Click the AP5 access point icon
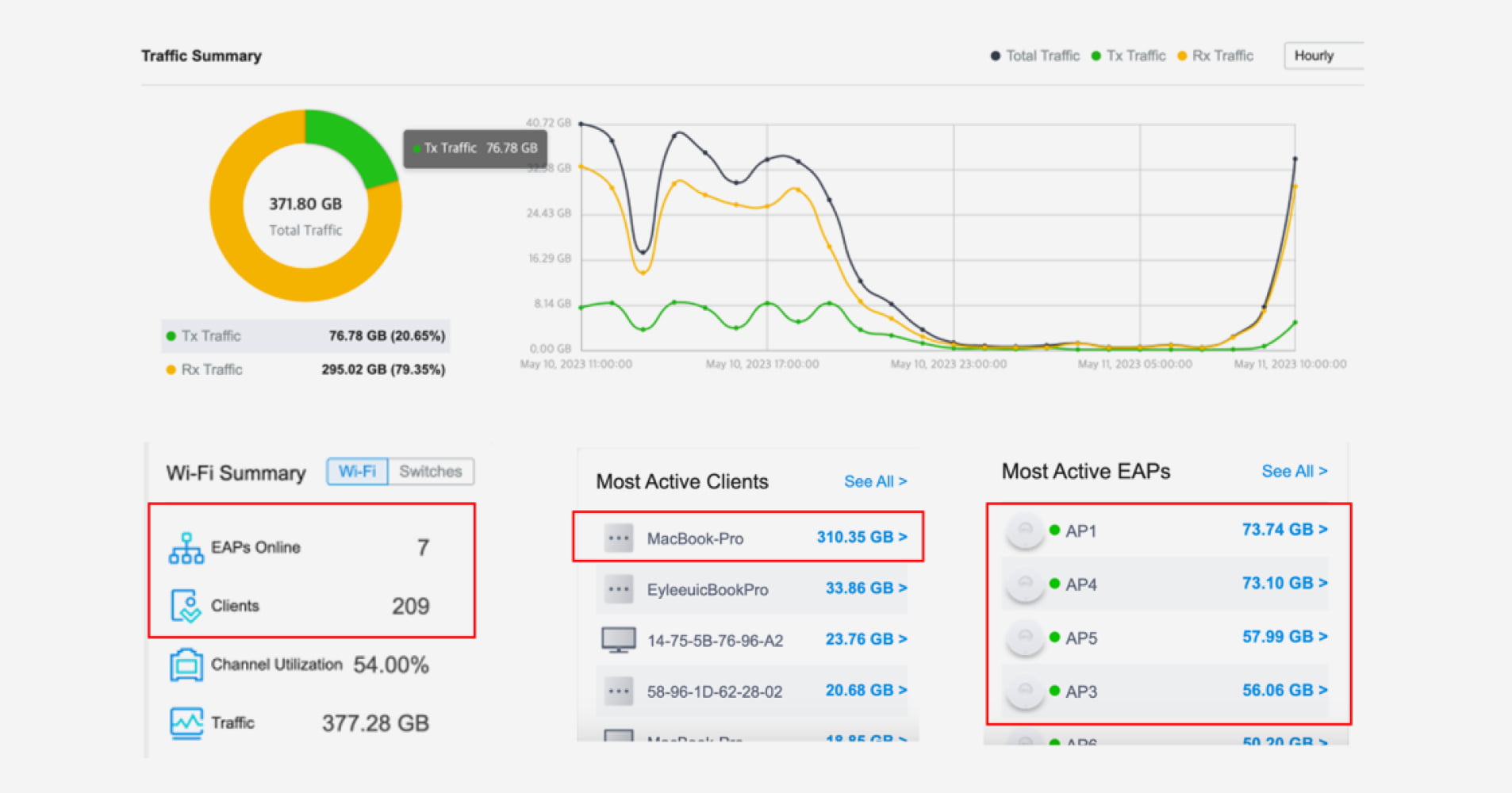 1024,638
